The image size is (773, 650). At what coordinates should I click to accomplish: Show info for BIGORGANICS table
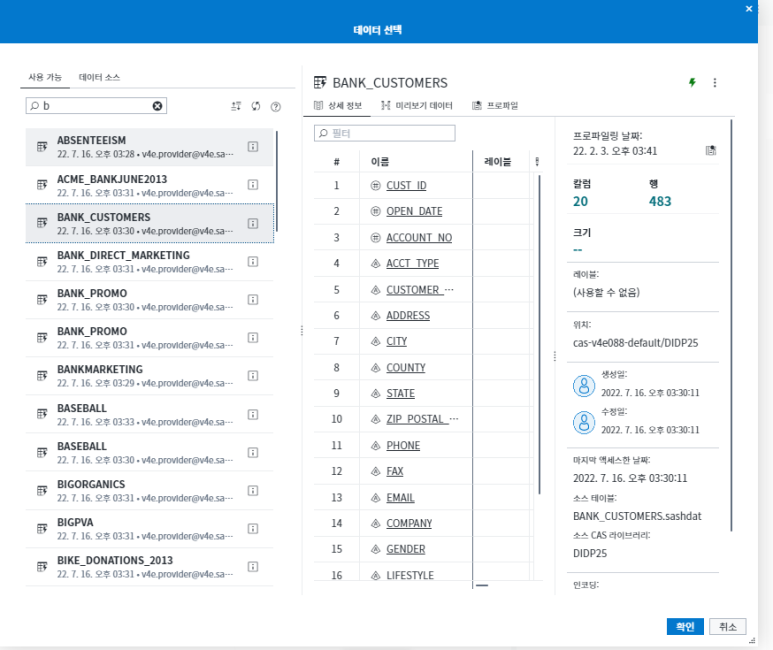(253, 490)
